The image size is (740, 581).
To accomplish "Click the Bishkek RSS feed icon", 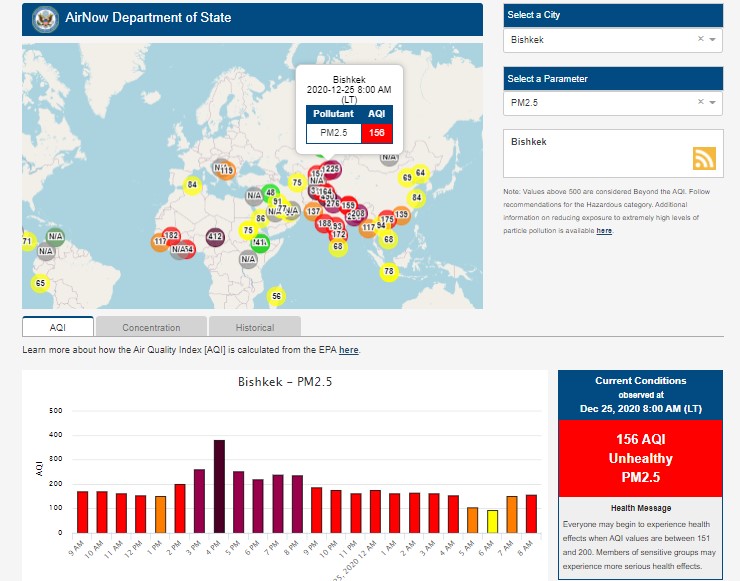I will click(x=705, y=158).
